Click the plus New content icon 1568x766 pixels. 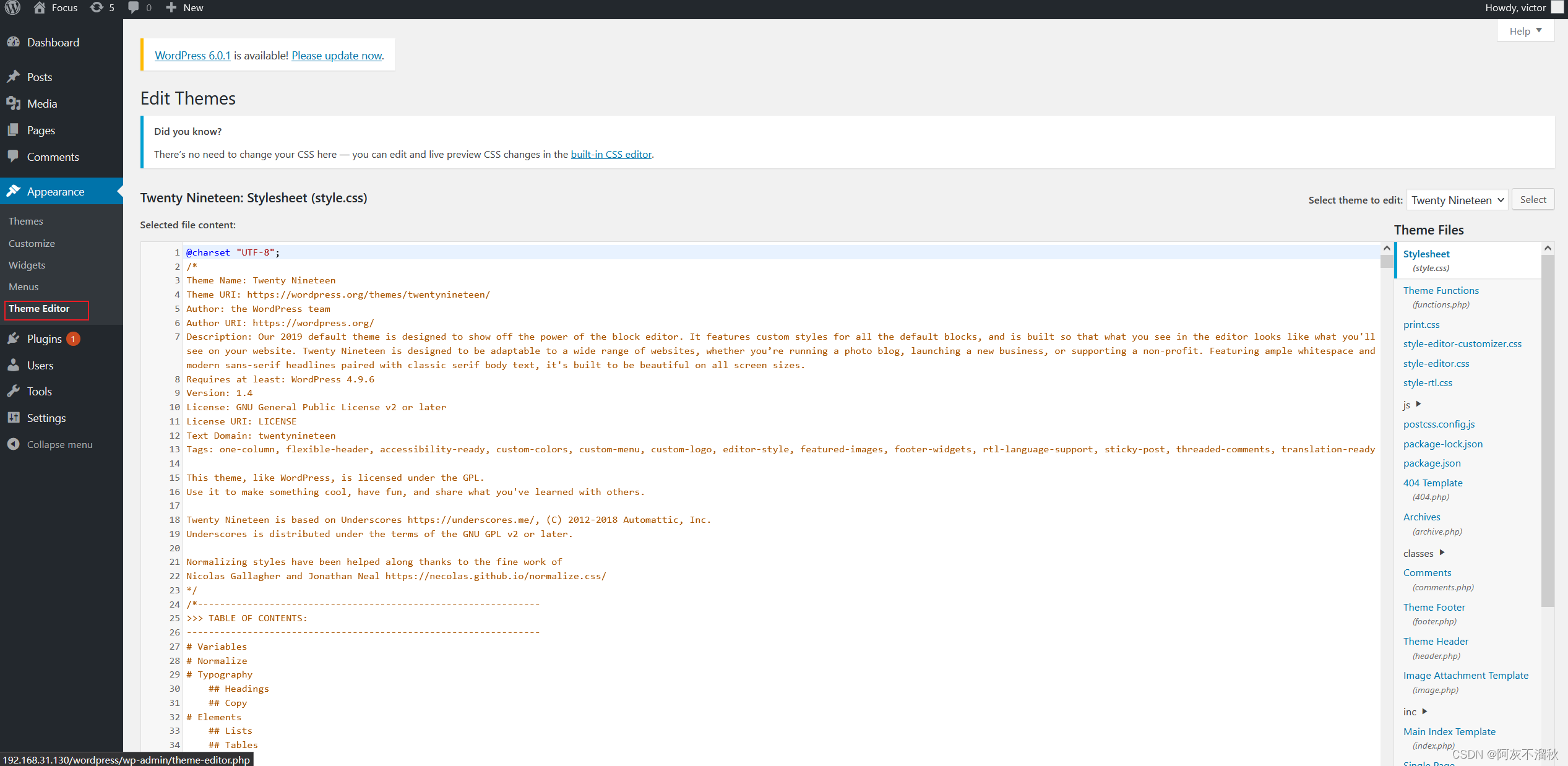click(171, 7)
